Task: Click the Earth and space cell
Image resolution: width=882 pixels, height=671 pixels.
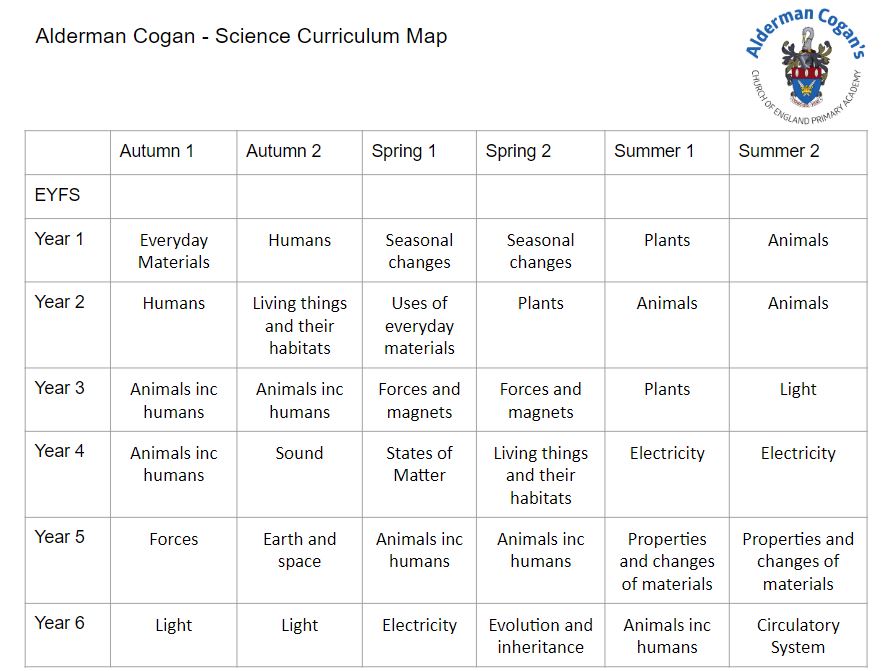Action: [299, 550]
